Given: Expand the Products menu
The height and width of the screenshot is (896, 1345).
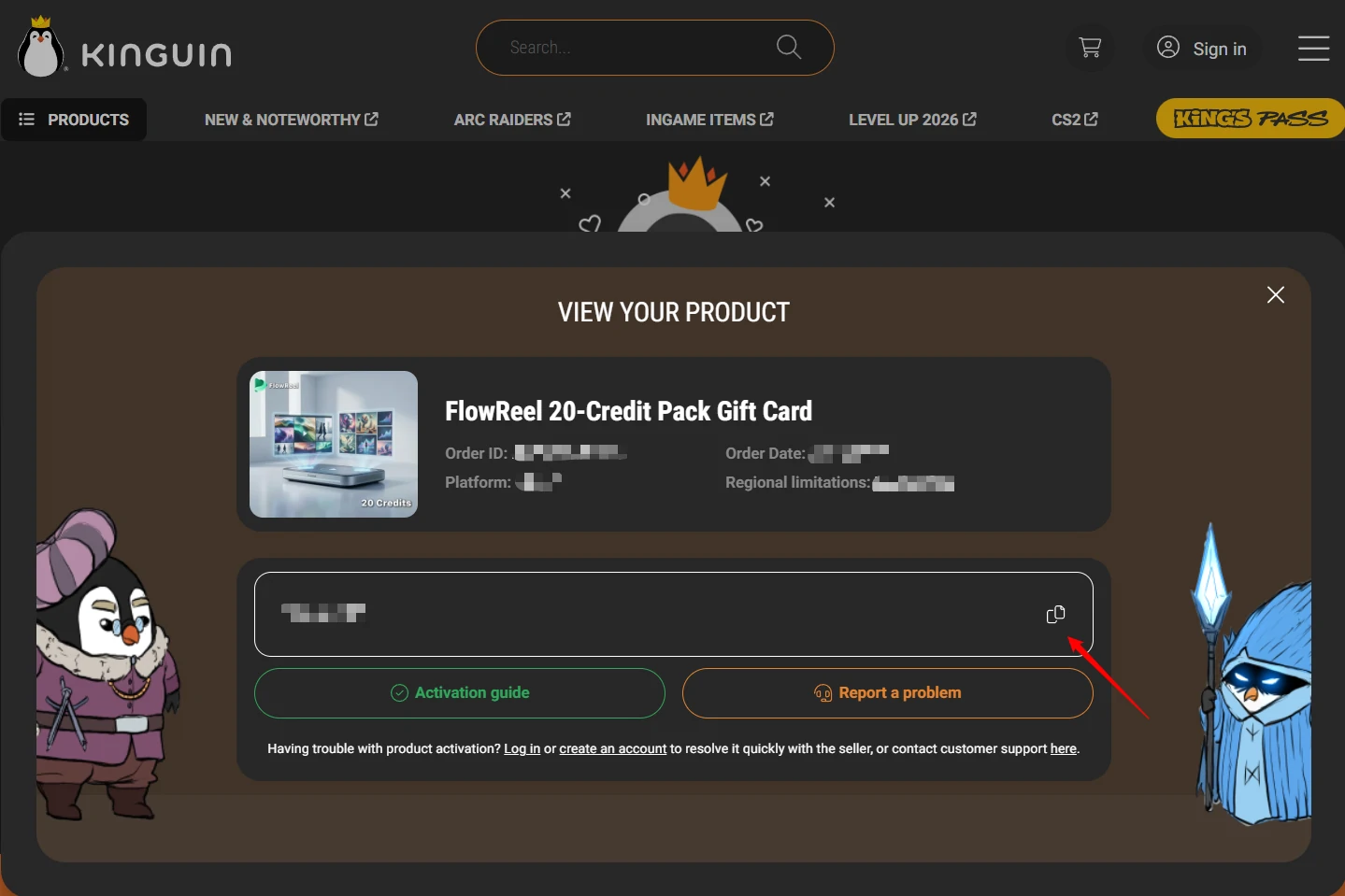Looking at the screenshot, I should click(x=74, y=120).
